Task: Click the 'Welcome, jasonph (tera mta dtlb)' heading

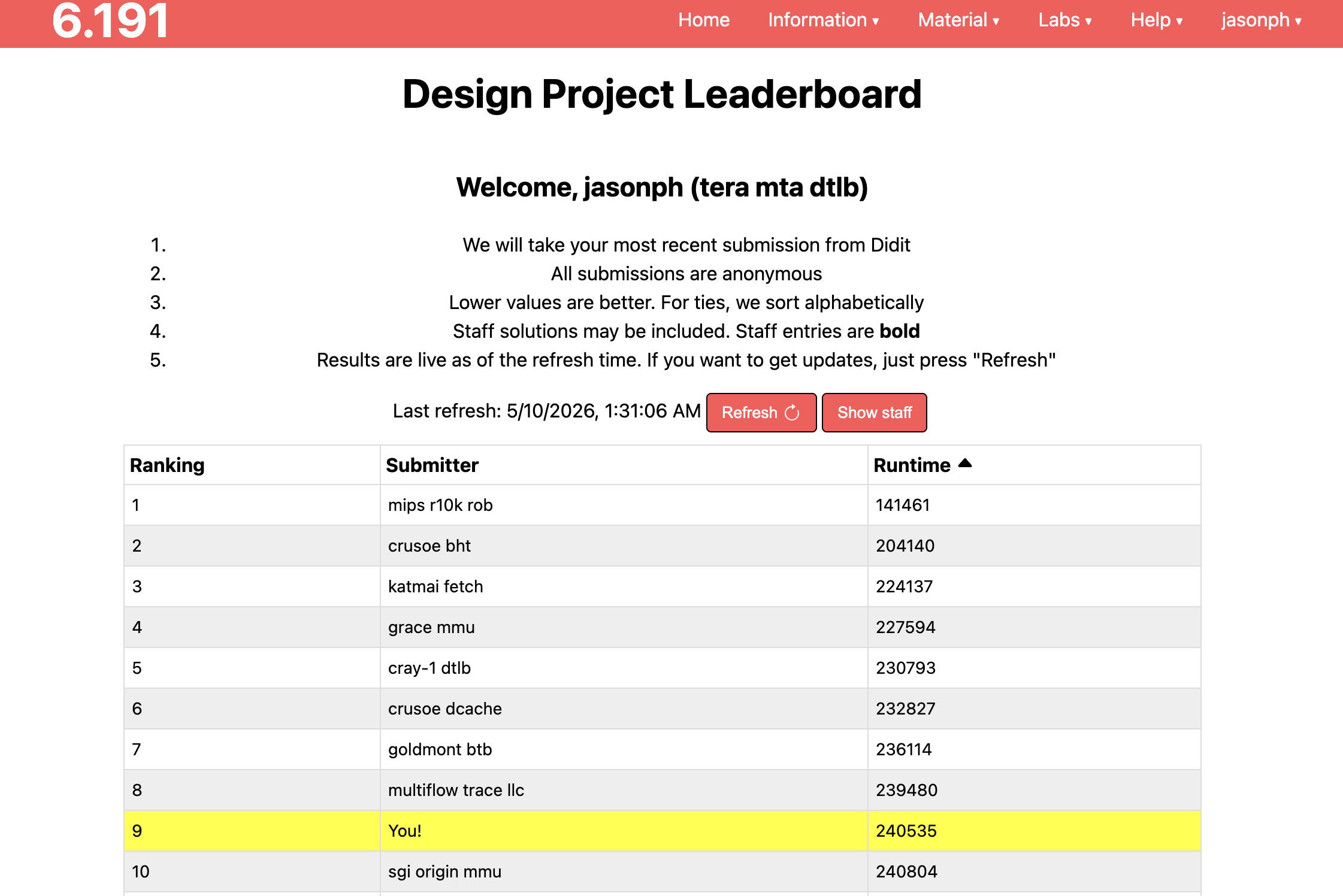Action: tap(662, 187)
